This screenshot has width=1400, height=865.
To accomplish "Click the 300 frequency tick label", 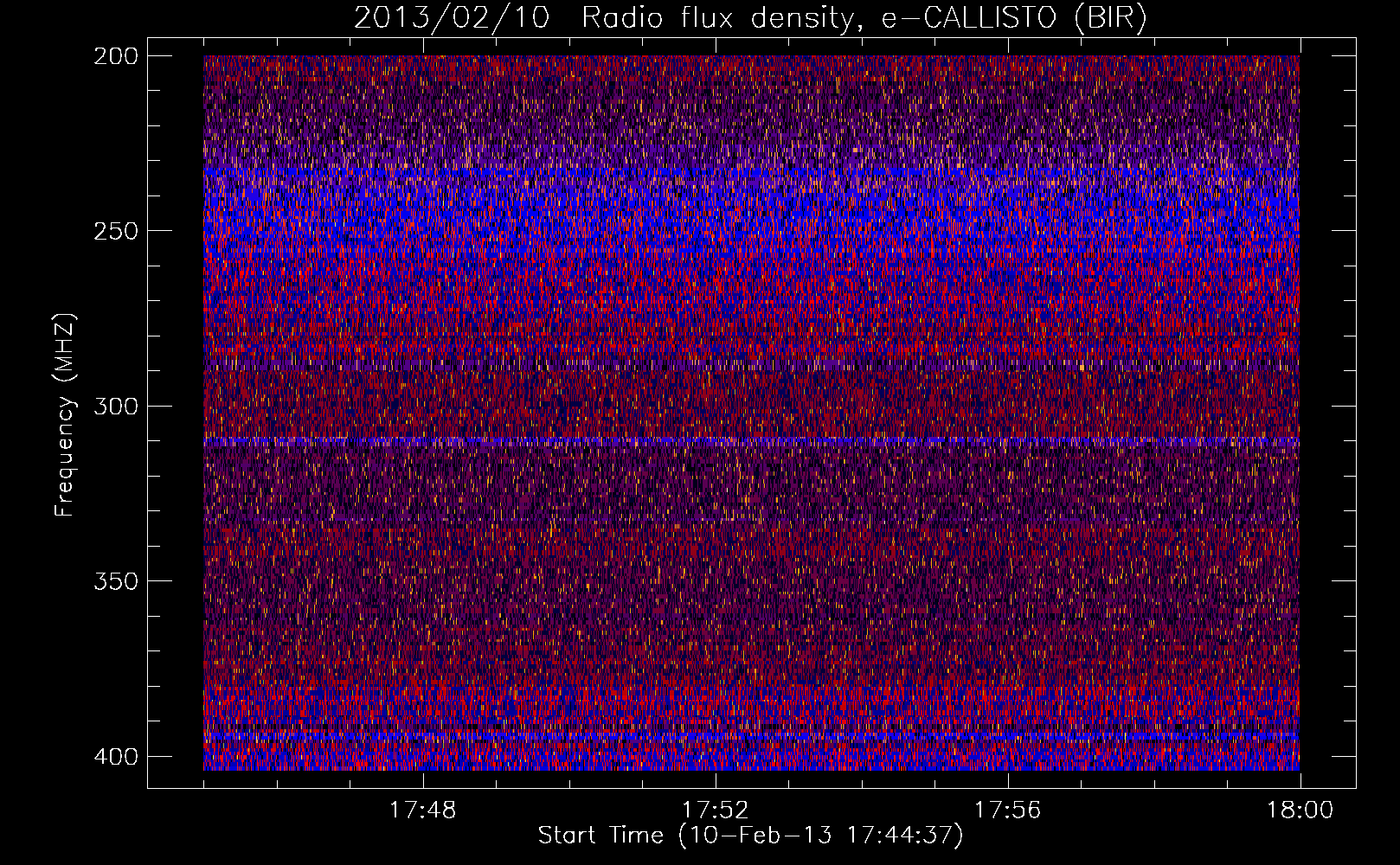I will click(x=115, y=406).
